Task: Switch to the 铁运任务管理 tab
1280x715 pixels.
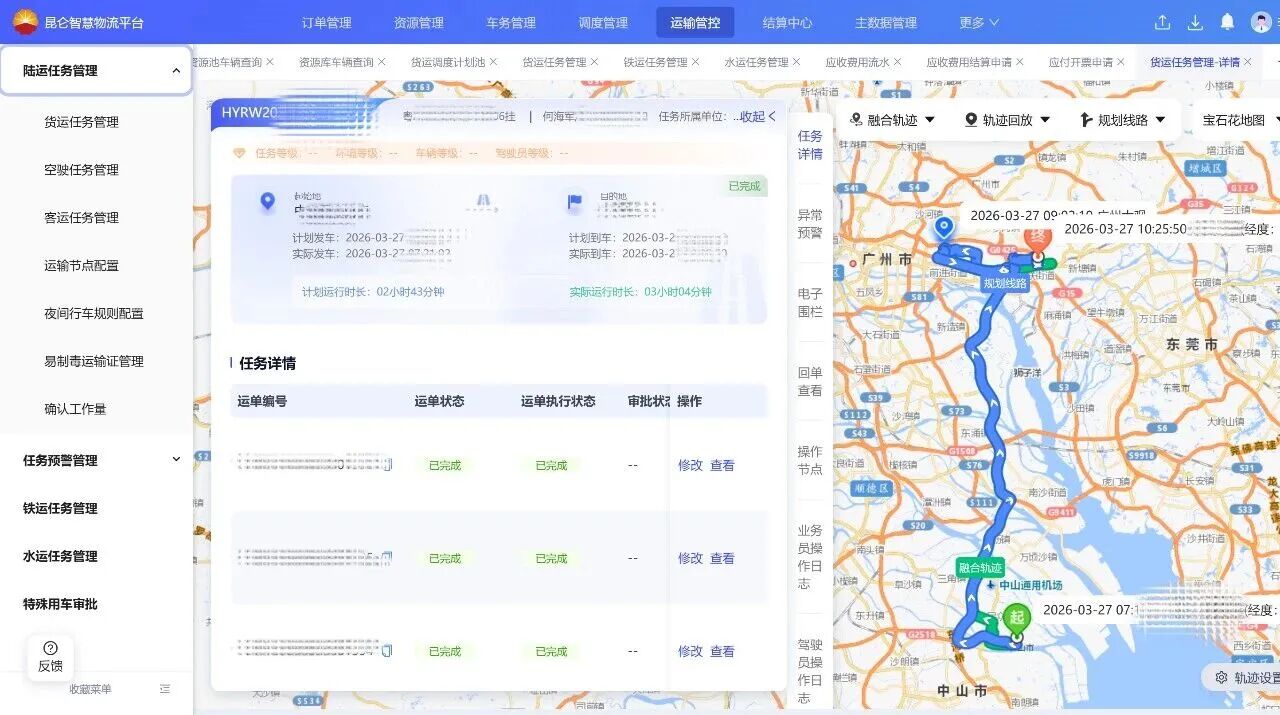Action: point(655,62)
